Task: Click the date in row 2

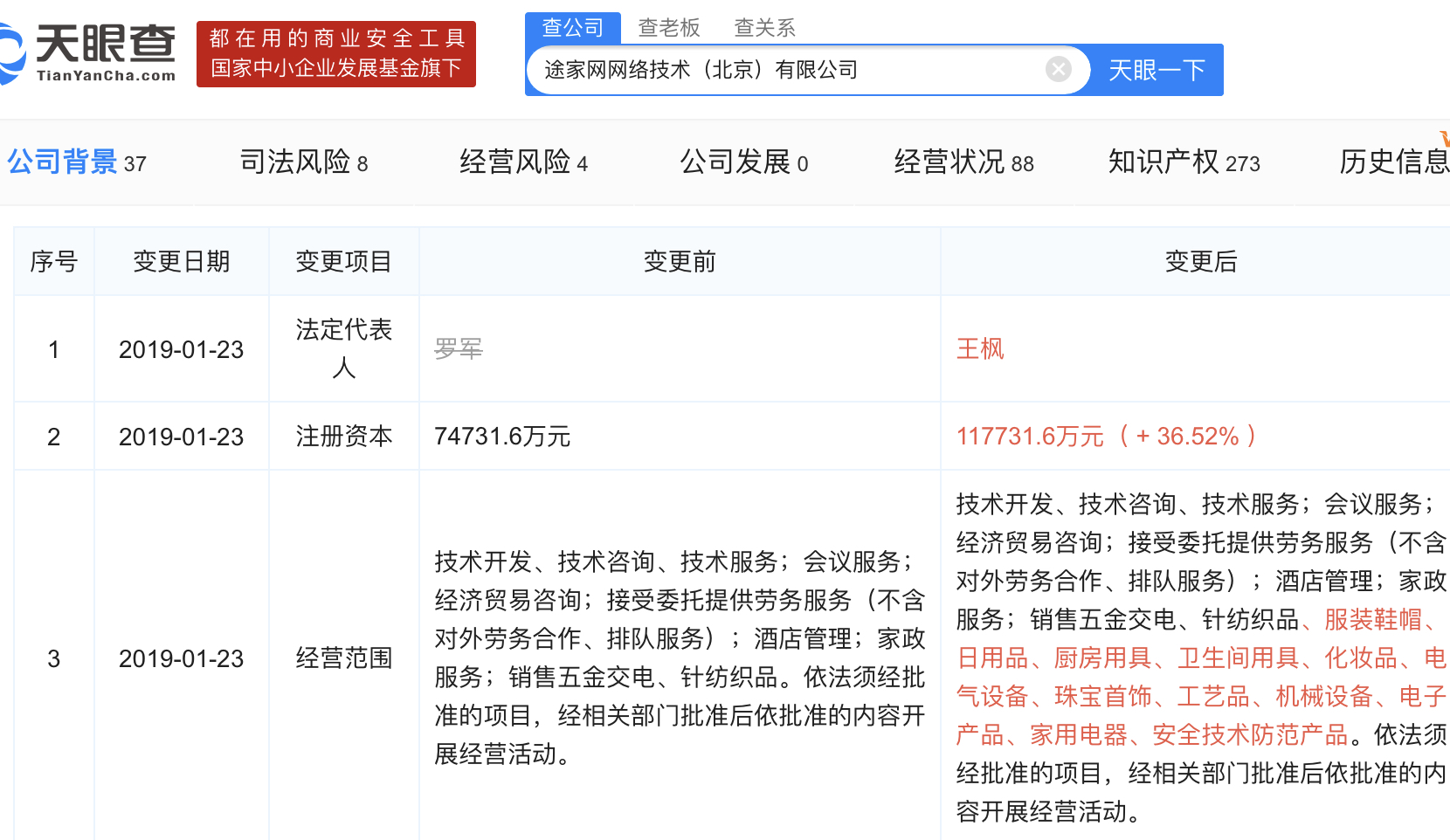Action: click(182, 437)
